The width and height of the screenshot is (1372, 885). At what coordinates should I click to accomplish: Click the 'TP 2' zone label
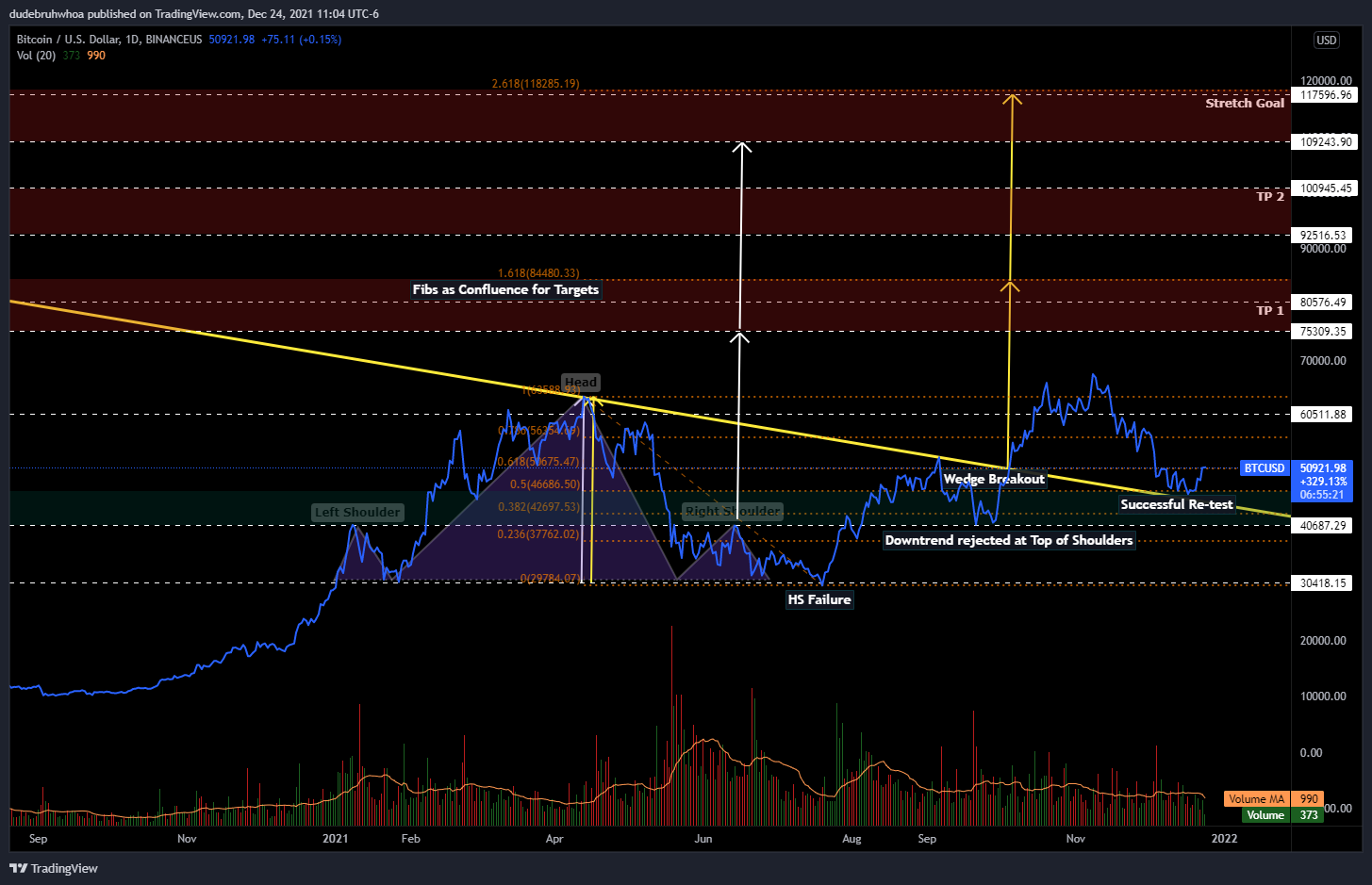point(1270,197)
